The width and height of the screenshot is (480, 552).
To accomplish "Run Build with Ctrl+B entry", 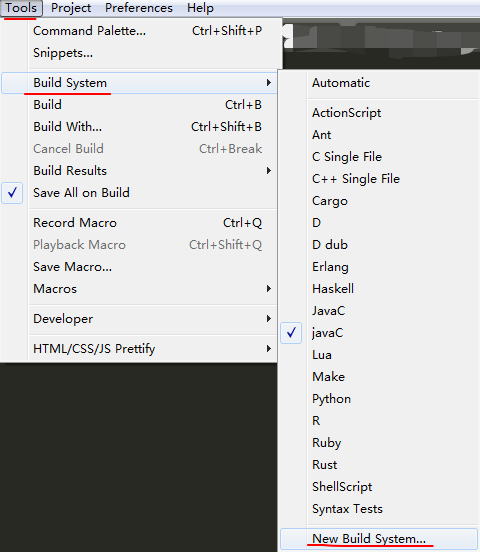I will pos(139,105).
